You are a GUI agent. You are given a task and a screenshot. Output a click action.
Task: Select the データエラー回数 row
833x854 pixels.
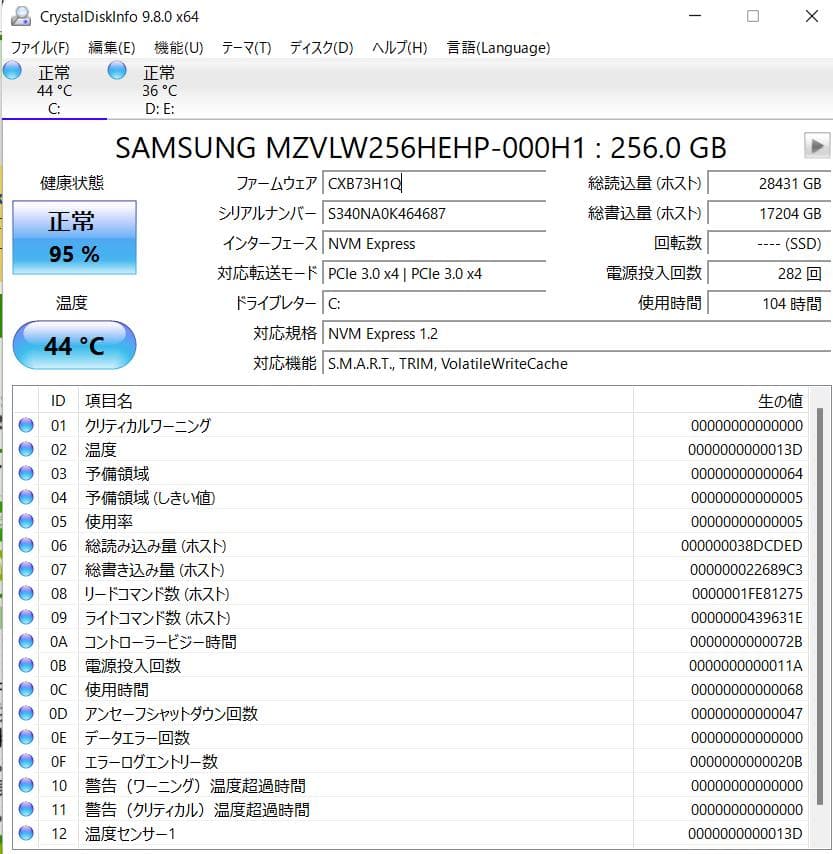pos(410,737)
